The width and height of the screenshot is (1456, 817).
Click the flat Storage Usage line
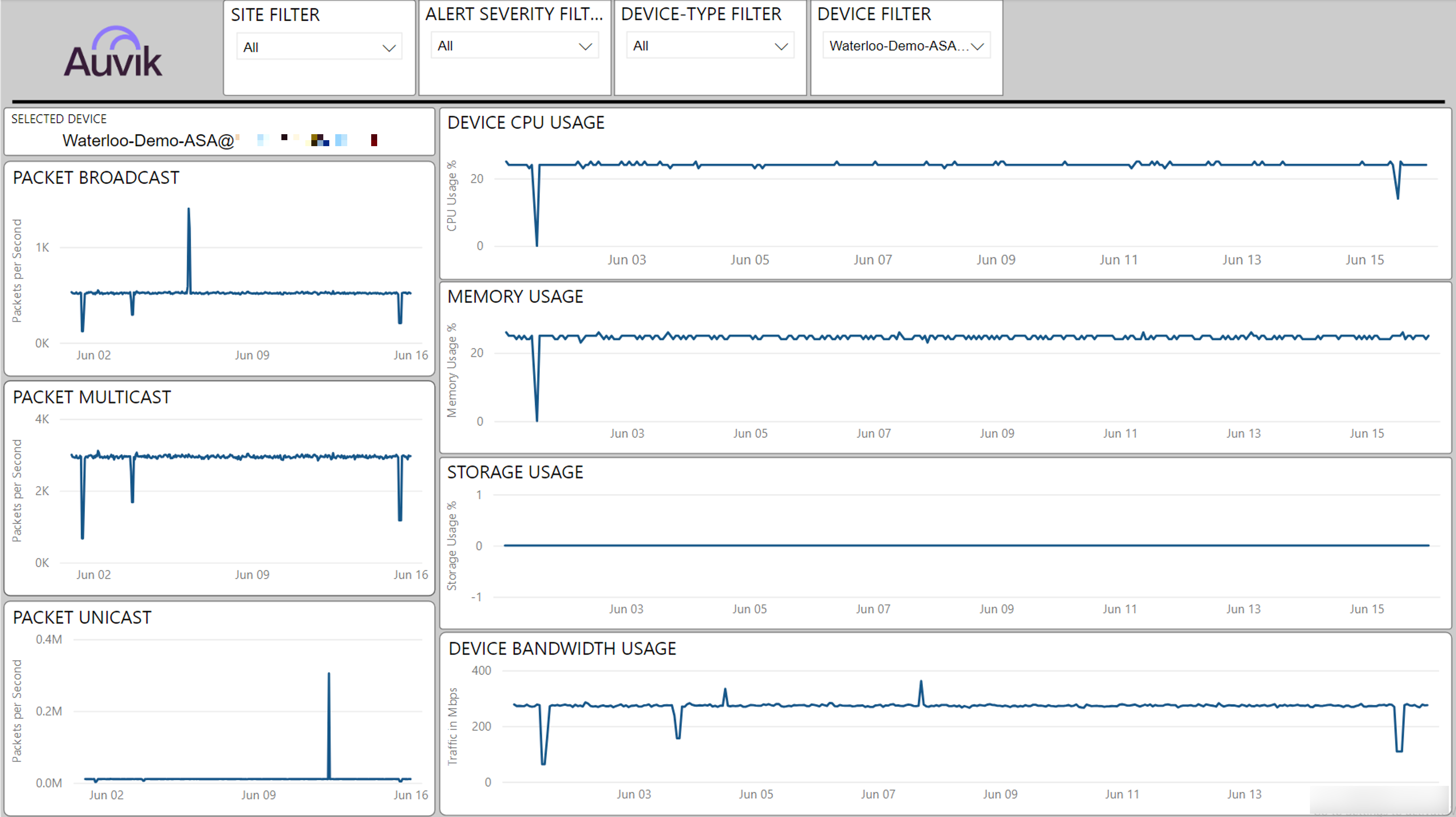tap(967, 545)
